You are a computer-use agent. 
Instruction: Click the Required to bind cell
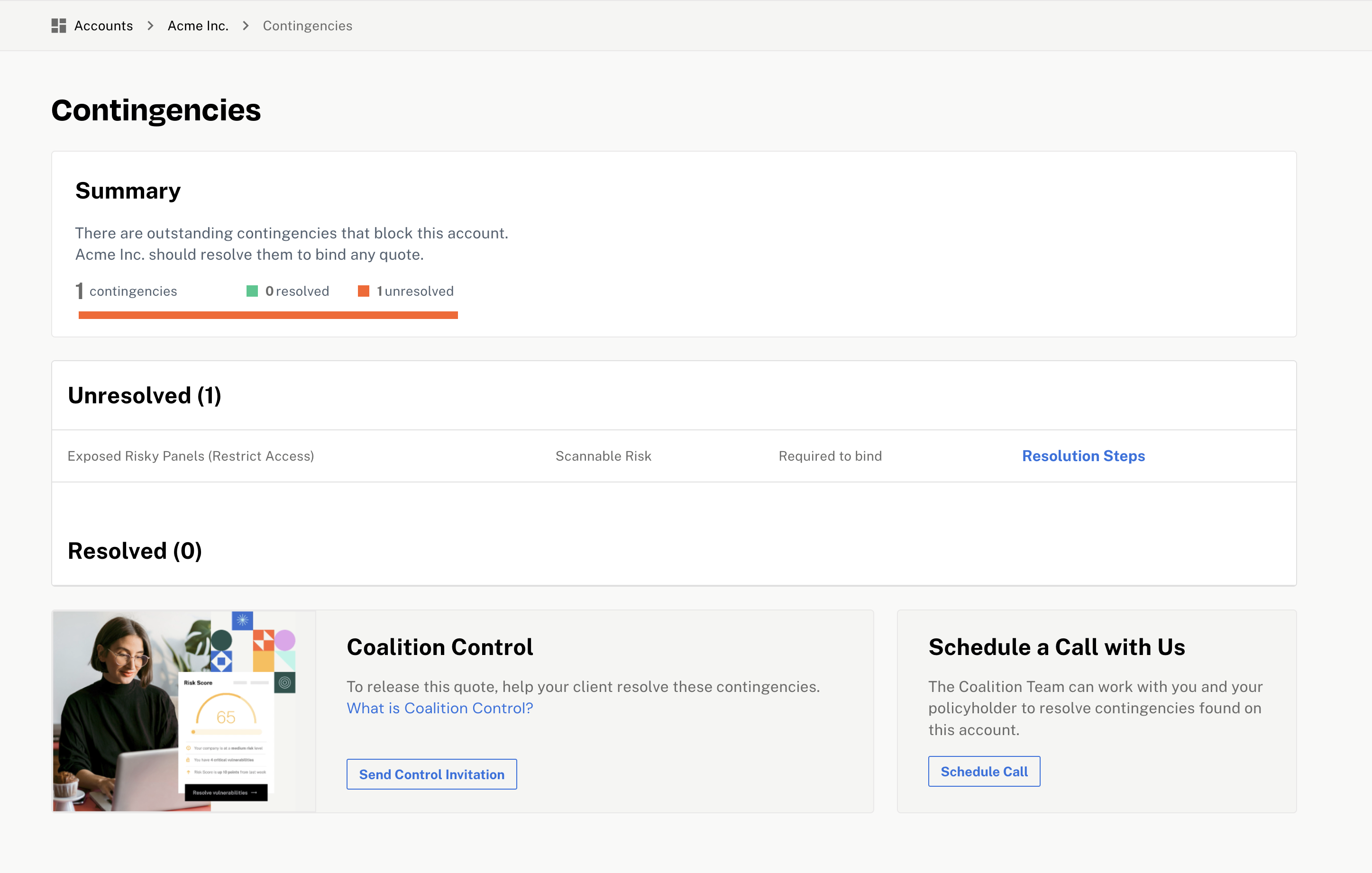coord(830,456)
